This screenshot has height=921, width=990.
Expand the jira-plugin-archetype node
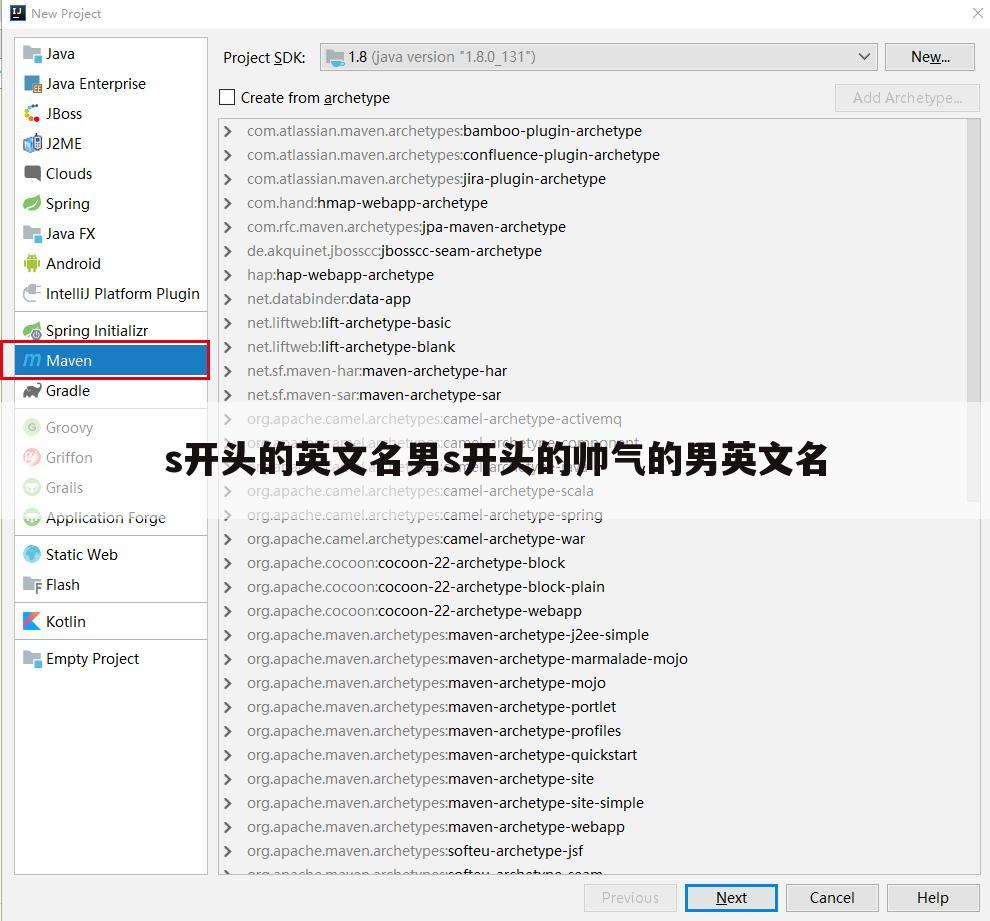click(x=228, y=179)
